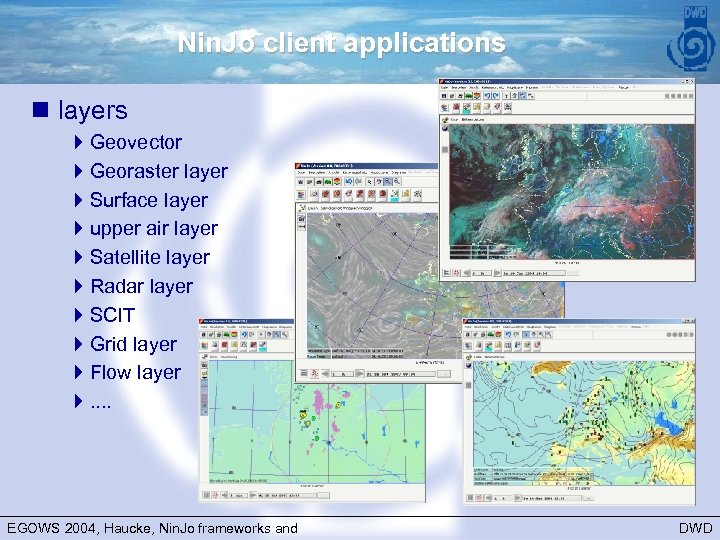Click the "Satellite layer" bullet text
The height and width of the screenshot is (540, 720).
click(x=150, y=257)
